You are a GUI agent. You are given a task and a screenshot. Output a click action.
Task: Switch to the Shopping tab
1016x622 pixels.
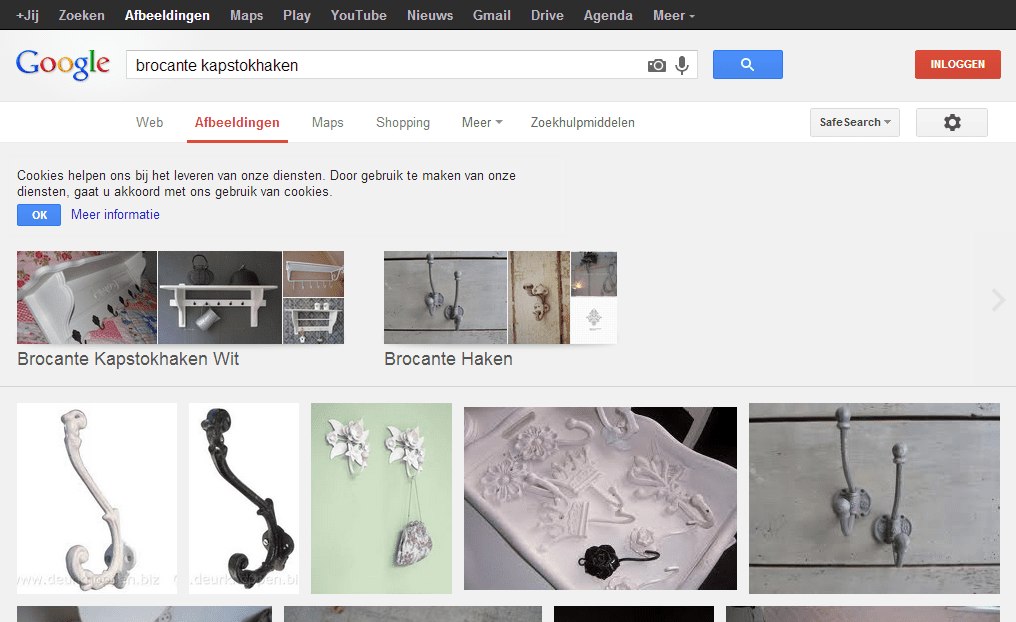(403, 122)
